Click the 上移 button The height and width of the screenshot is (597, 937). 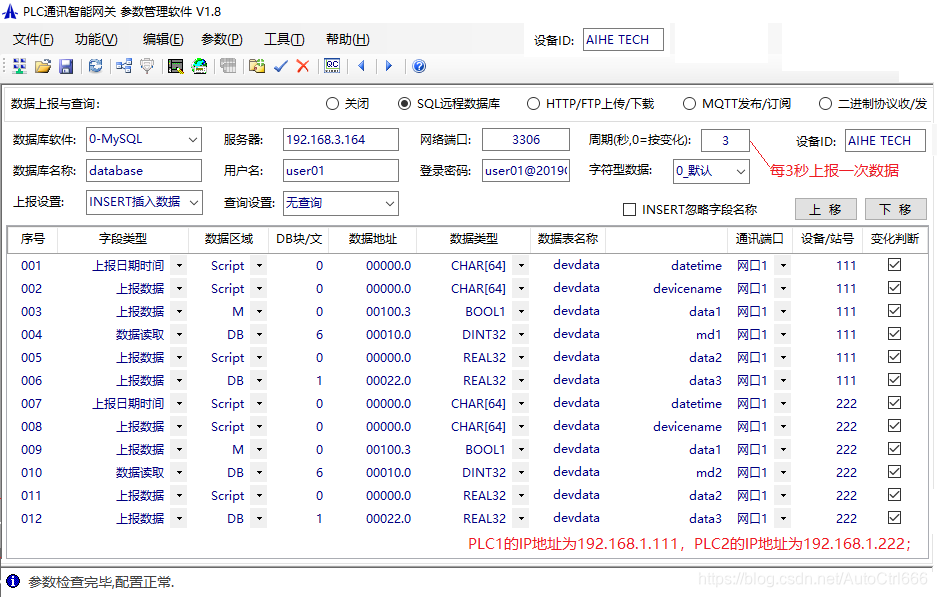pyautogui.click(x=825, y=210)
